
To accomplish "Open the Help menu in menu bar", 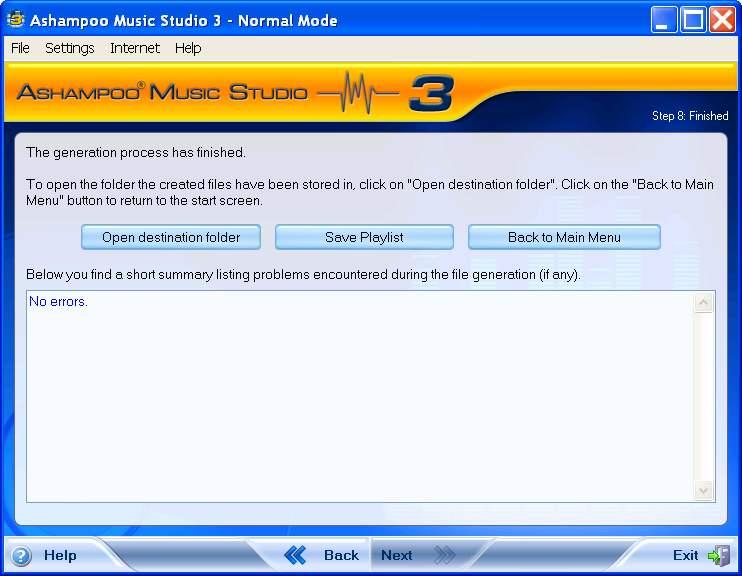I will click(x=187, y=48).
